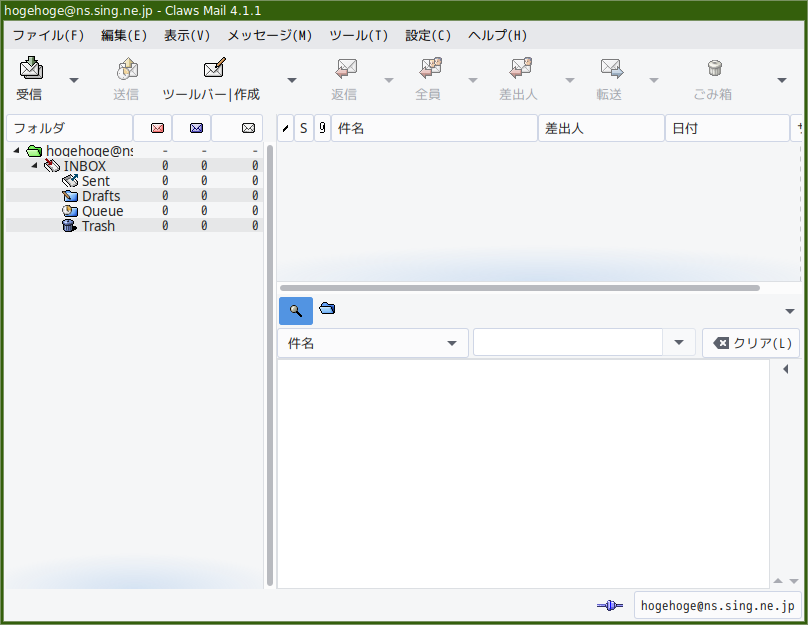808x625 pixels.
Task: Click the 差出人 reply-to-sender icon
Action: (520, 68)
